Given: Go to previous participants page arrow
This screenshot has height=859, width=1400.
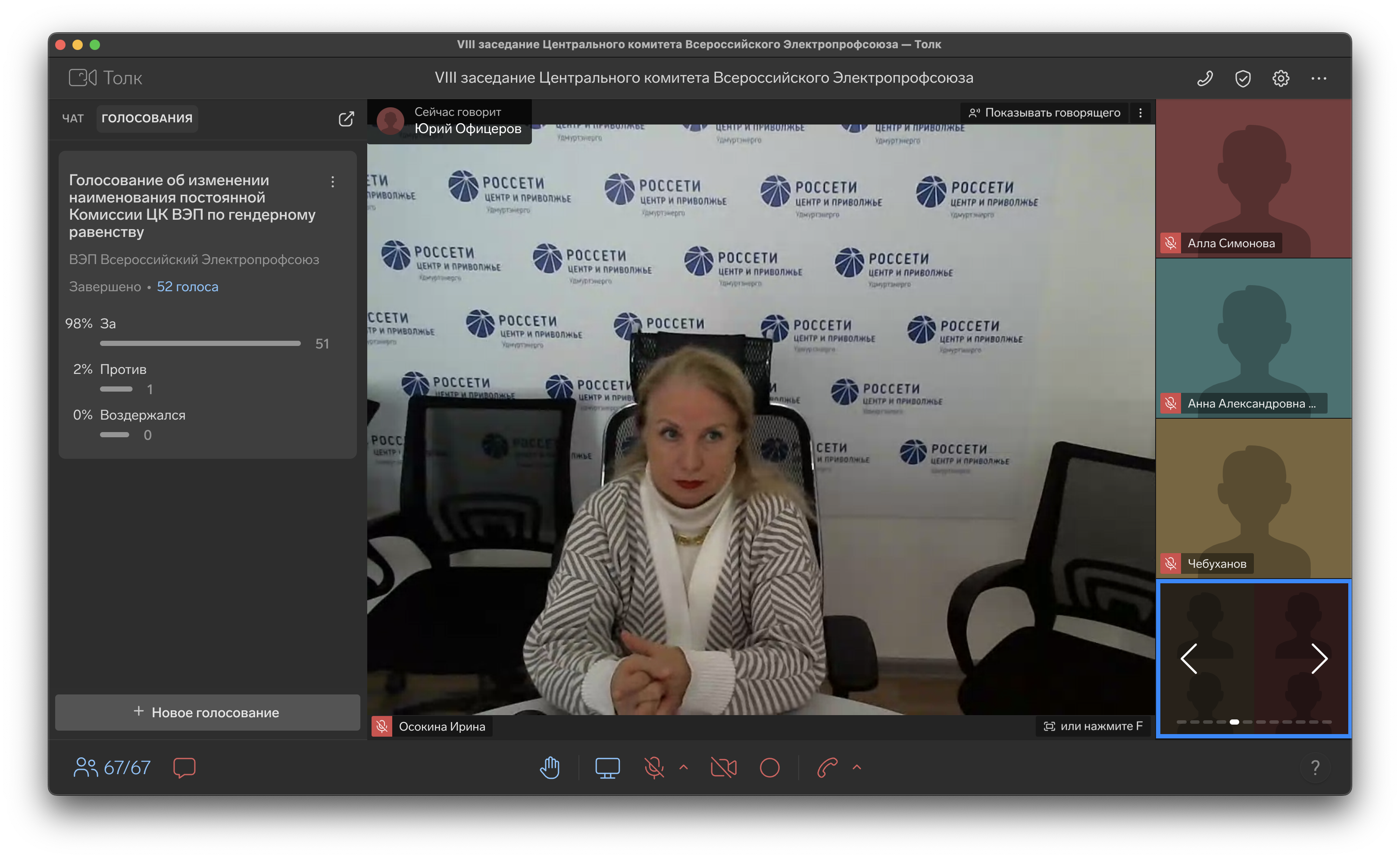Looking at the screenshot, I should pyautogui.click(x=1189, y=658).
